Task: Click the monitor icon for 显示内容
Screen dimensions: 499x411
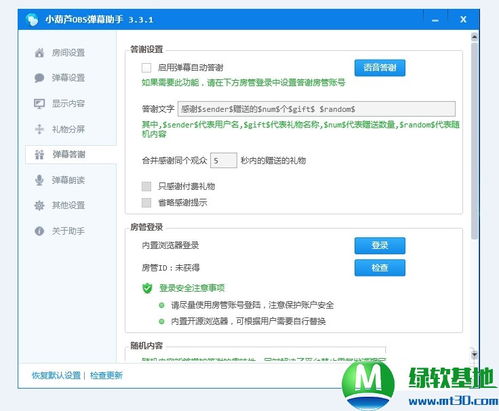Action: (x=39, y=104)
